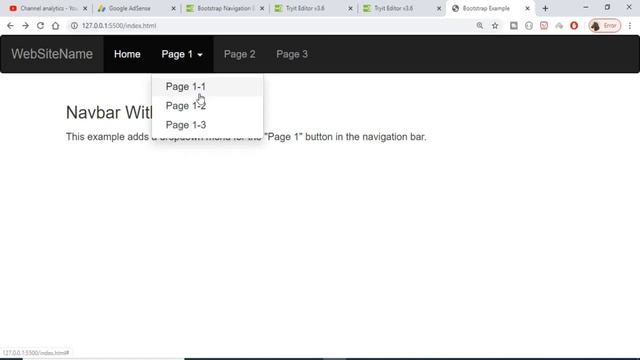Close the Channel analytics tab
Screen dimensions: 640x360
click(85, 8)
